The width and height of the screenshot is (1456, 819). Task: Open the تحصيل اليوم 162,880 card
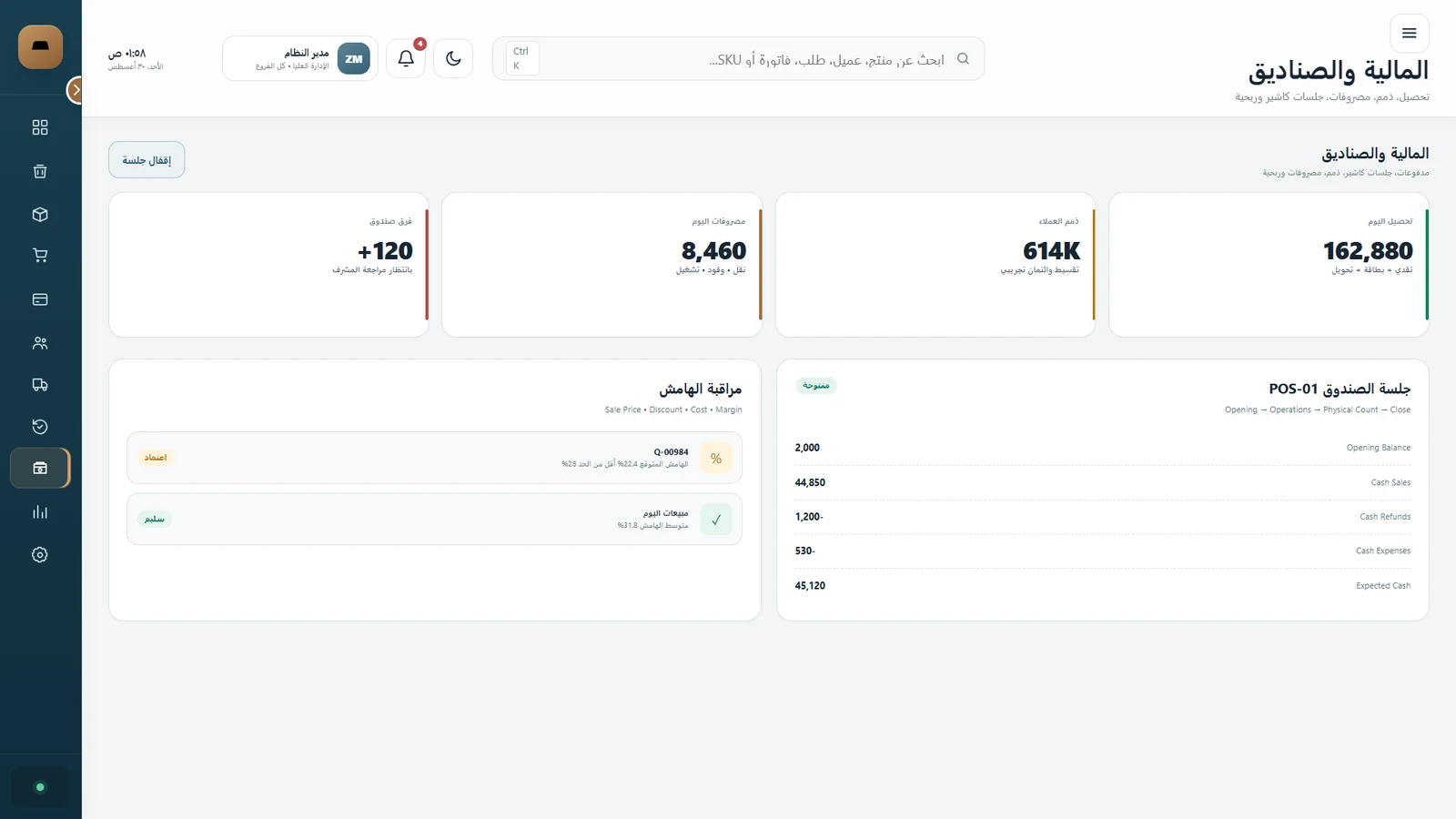1269,265
